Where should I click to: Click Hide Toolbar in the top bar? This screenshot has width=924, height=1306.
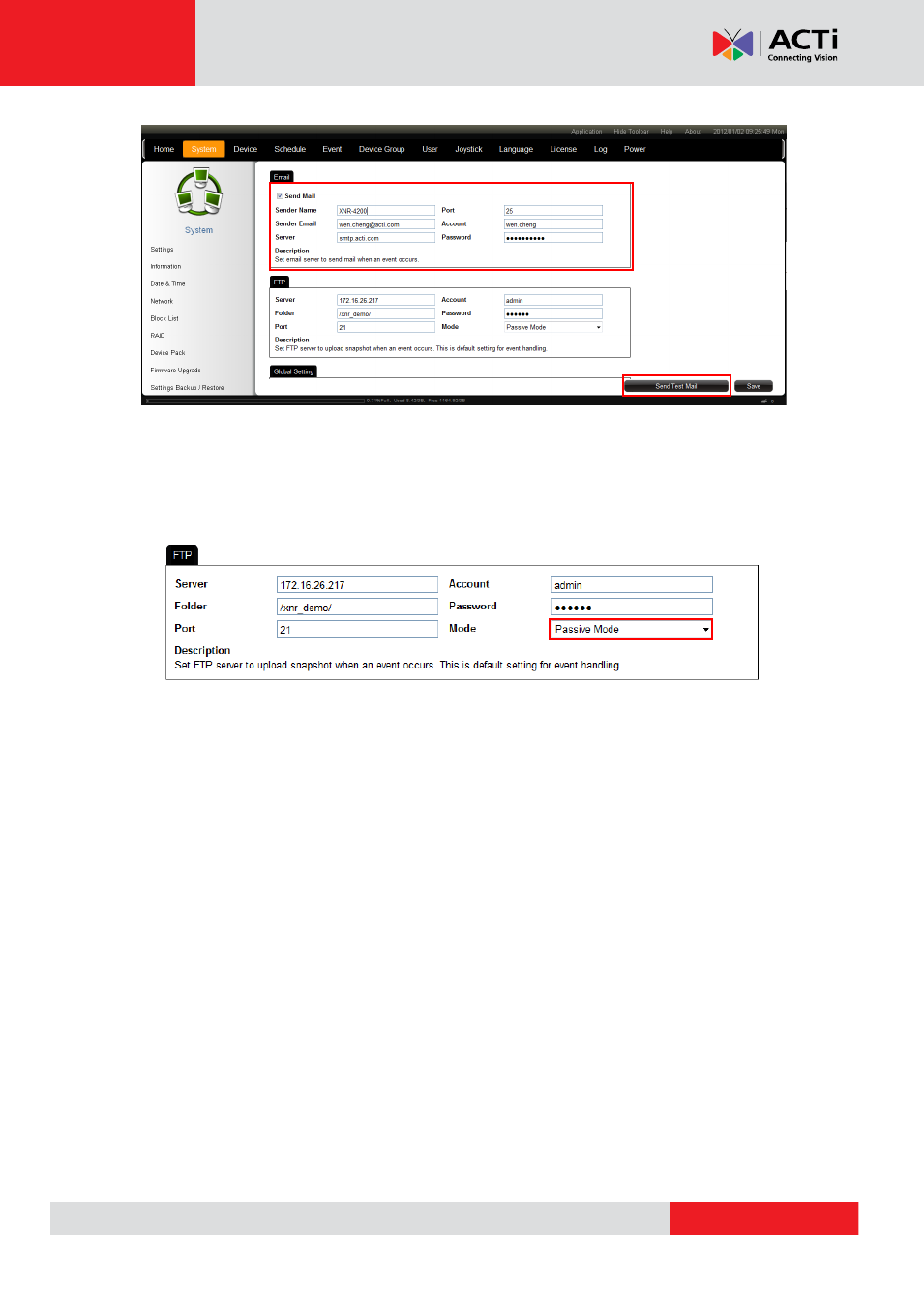[631, 132]
